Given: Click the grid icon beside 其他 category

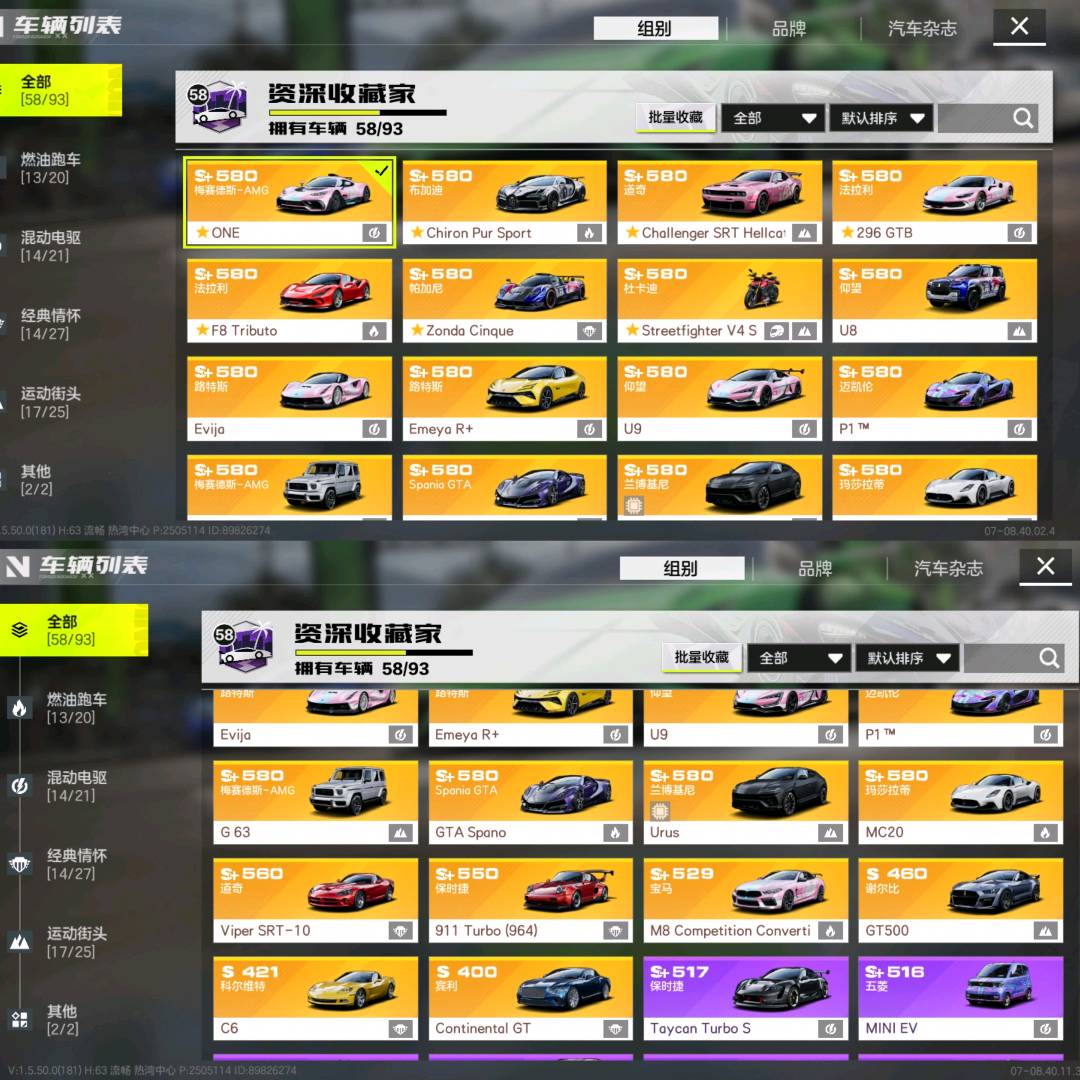Looking at the screenshot, I should click(x=19, y=1020).
